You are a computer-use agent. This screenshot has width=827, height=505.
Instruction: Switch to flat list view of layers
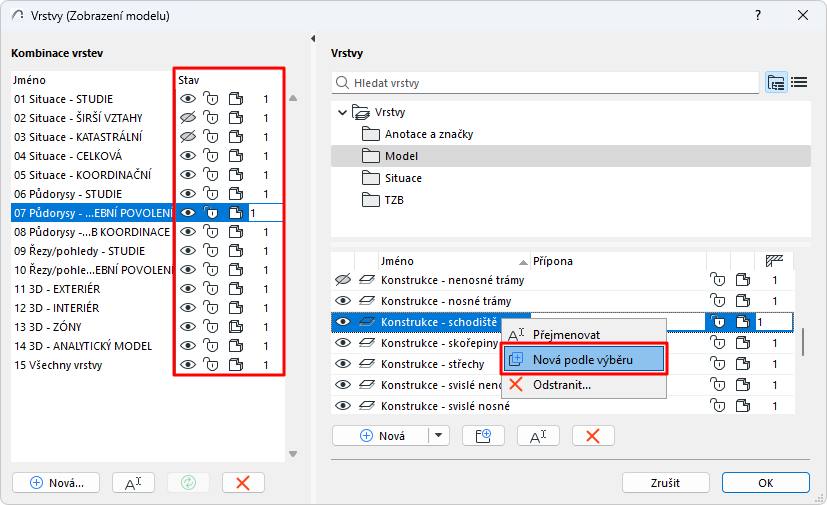tap(799, 83)
